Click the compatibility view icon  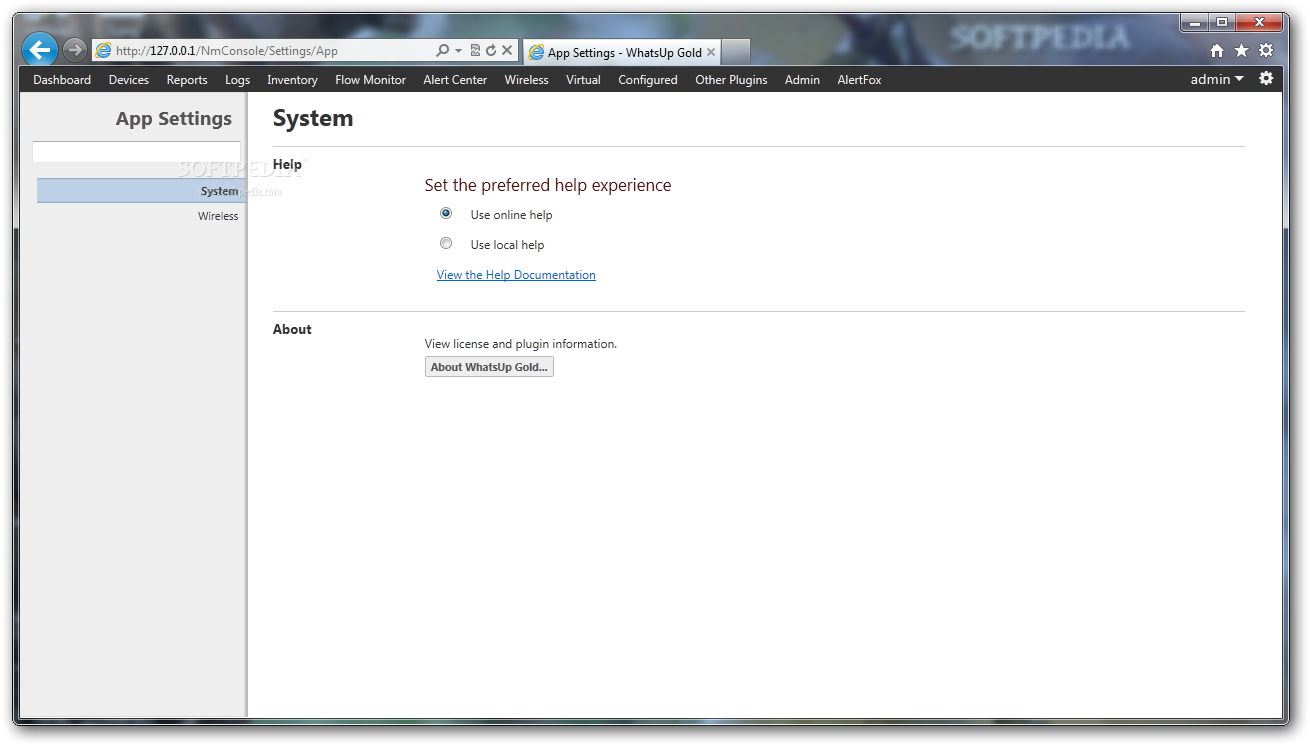pyautogui.click(x=475, y=50)
